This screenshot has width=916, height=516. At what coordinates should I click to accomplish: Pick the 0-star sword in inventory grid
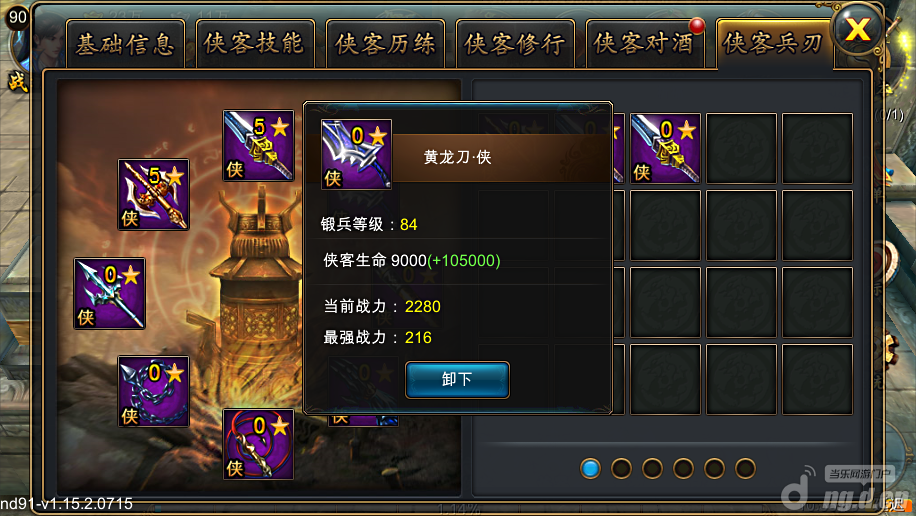click(665, 148)
